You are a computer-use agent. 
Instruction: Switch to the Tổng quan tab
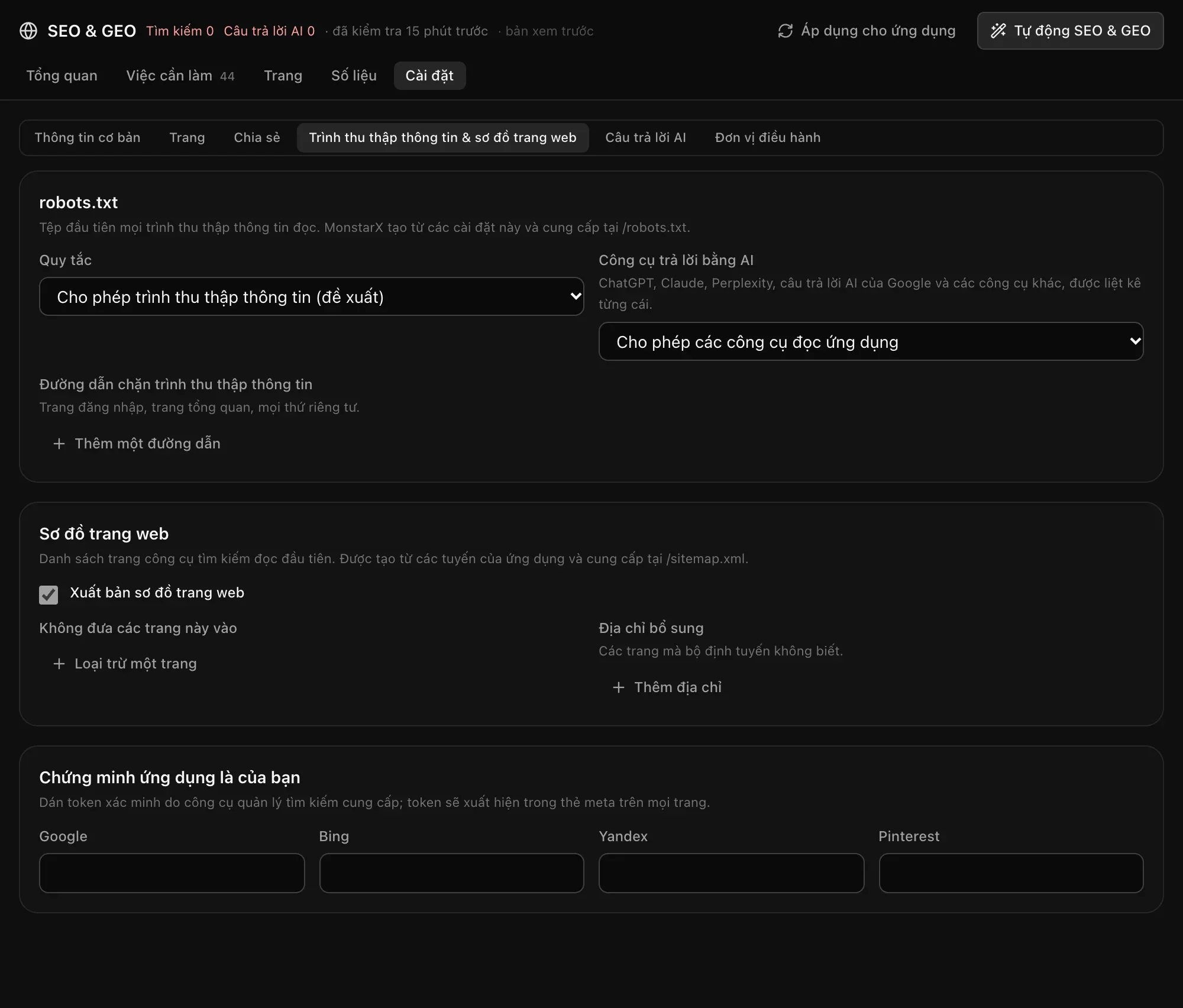62,76
